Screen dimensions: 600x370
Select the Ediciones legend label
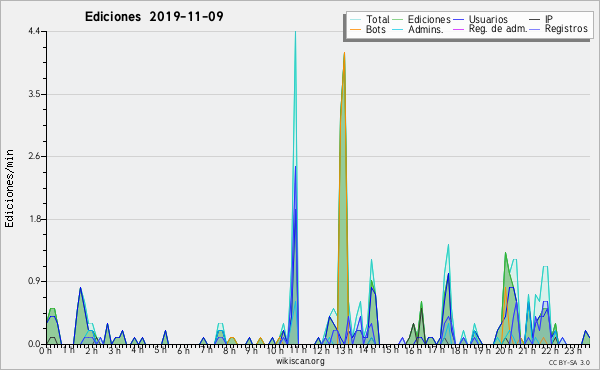(429, 19)
